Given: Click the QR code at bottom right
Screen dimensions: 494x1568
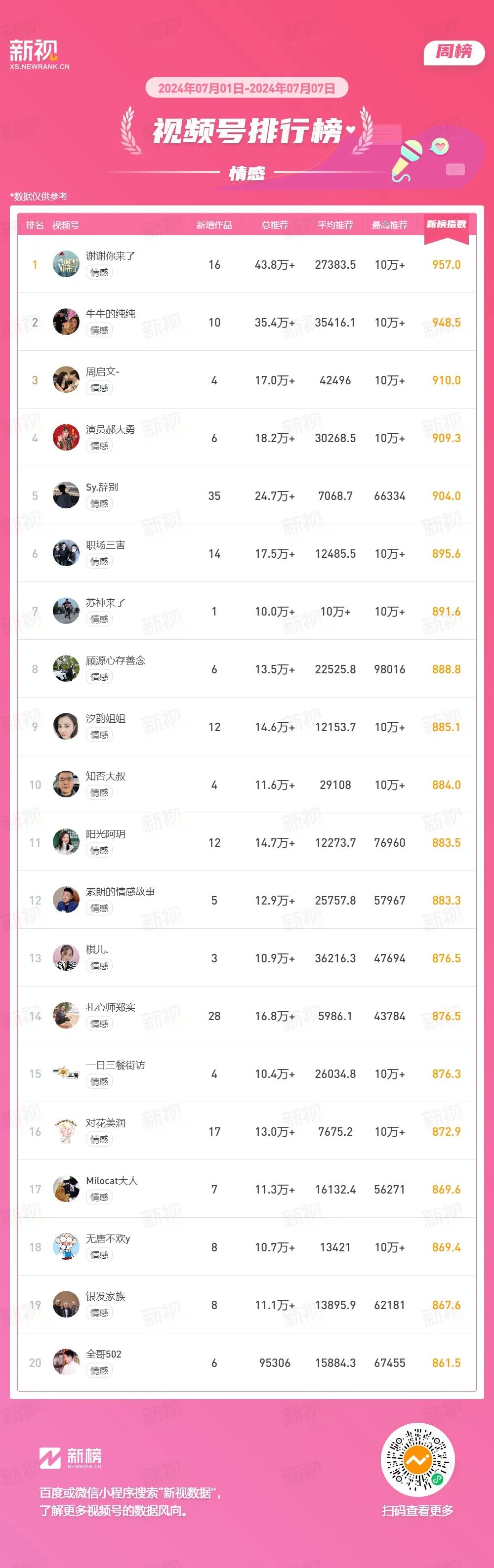Looking at the screenshot, I should (x=417, y=1460).
